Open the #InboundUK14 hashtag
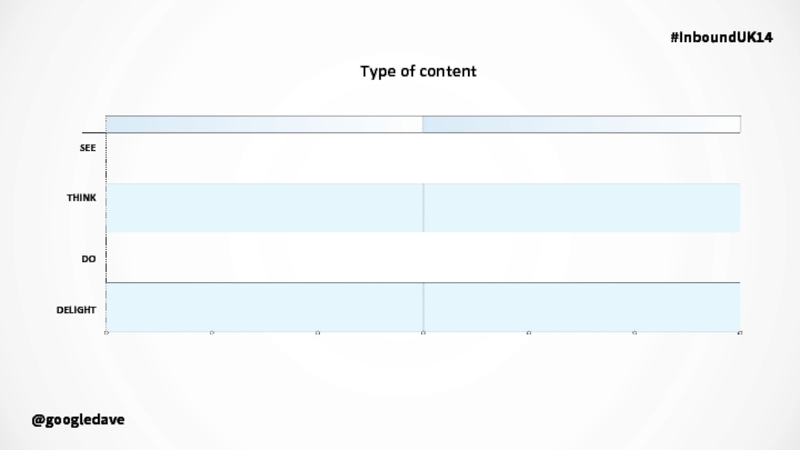Image resolution: width=800 pixels, height=450 pixels. pyautogui.click(x=721, y=37)
